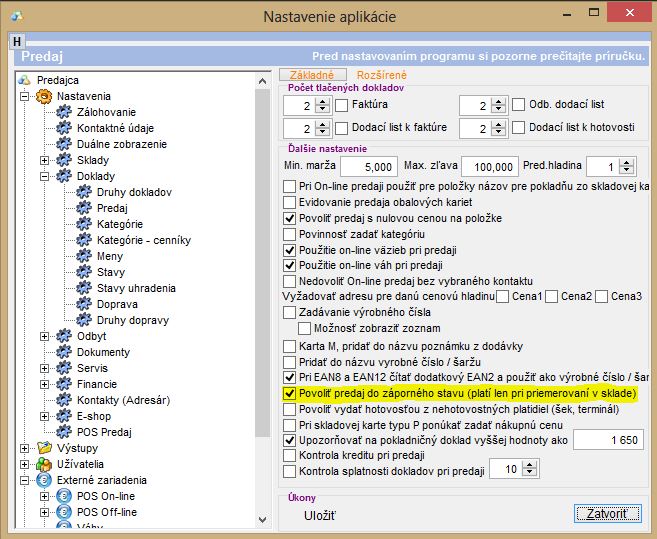Click the Výstupy folder icon
The image size is (657, 539).
pyautogui.click(x=44, y=448)
